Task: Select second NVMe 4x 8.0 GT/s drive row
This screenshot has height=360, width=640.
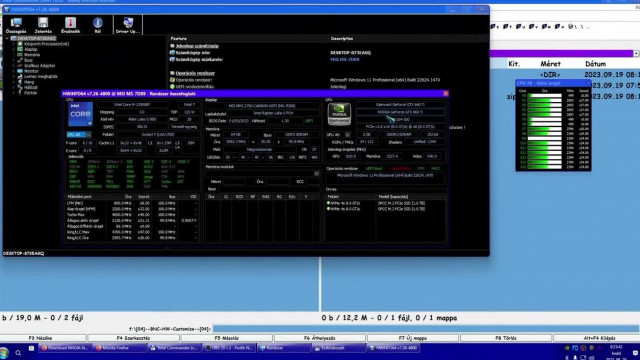Action: (x=385, y=209)
